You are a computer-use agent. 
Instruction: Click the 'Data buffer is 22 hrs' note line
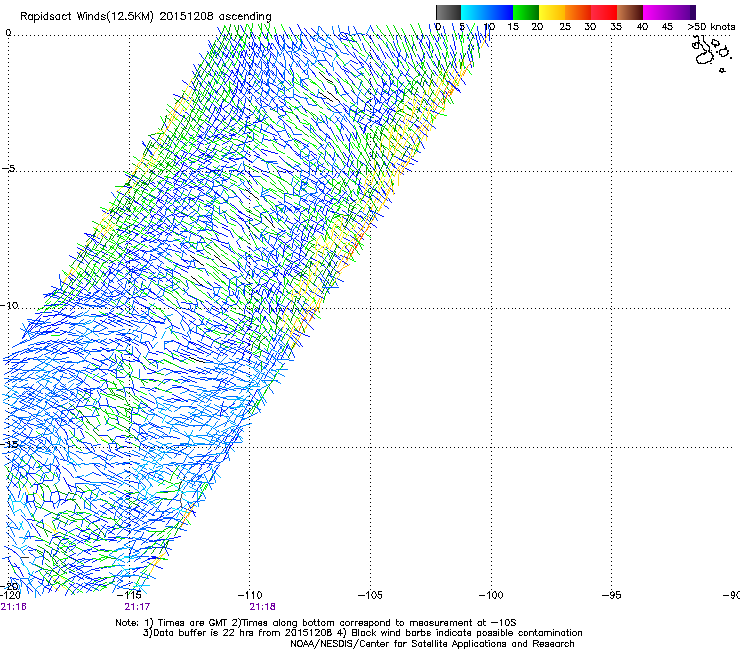click(362, 633)
